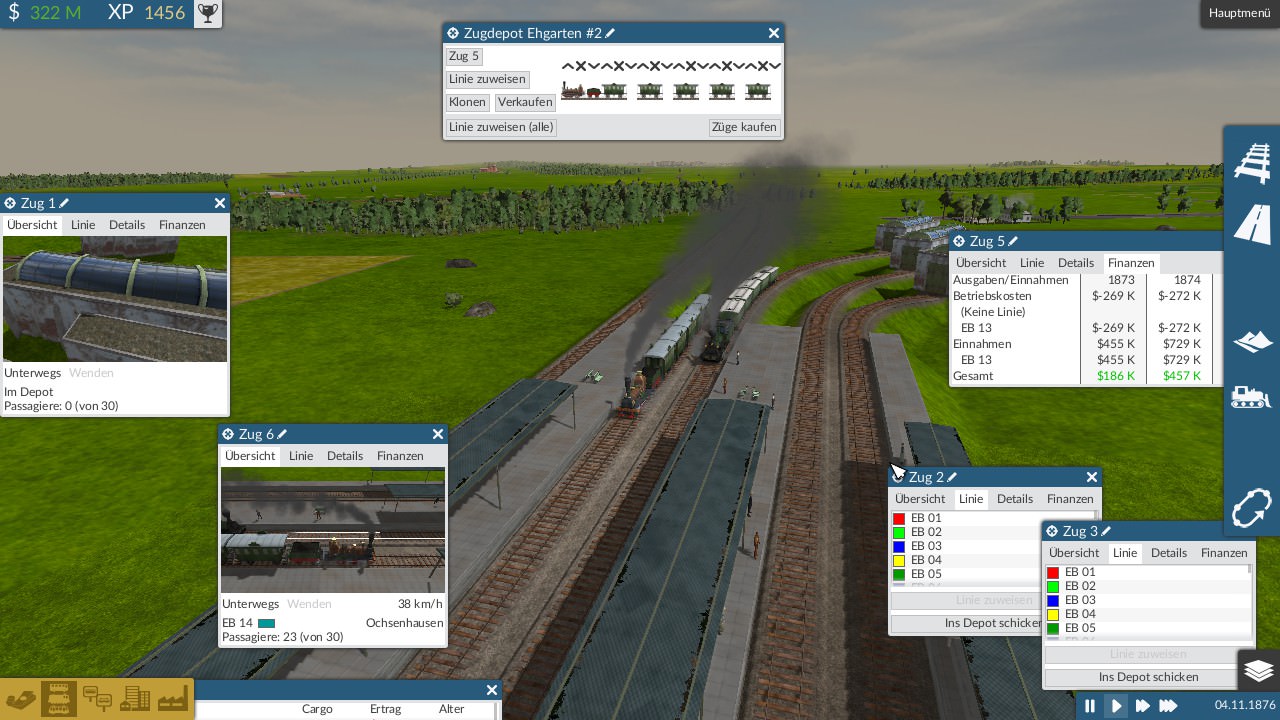This screenshot has width=1280, height=720.
Task: Open the achievements trophy icon
Action: [207, 13]
